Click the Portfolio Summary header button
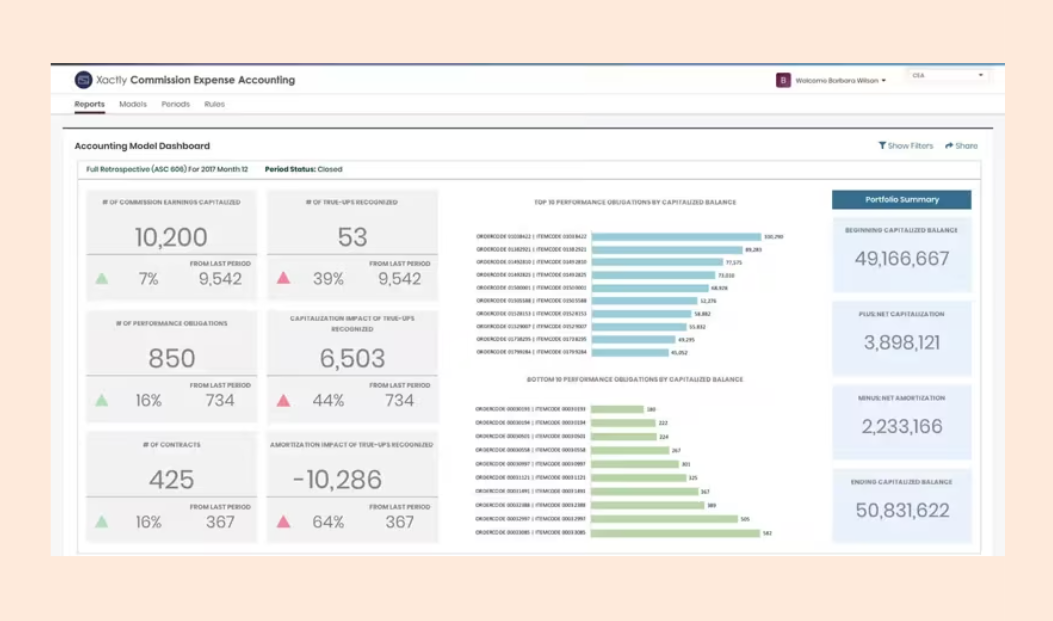 (901, 199)
